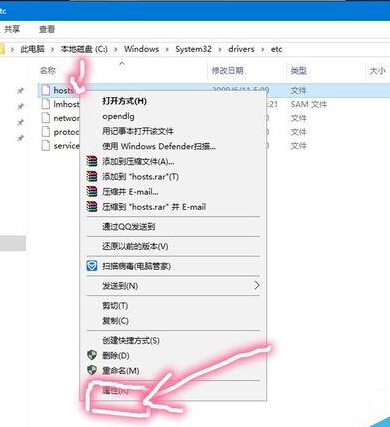Open the 查看 ribbon tab

point(47,29)
